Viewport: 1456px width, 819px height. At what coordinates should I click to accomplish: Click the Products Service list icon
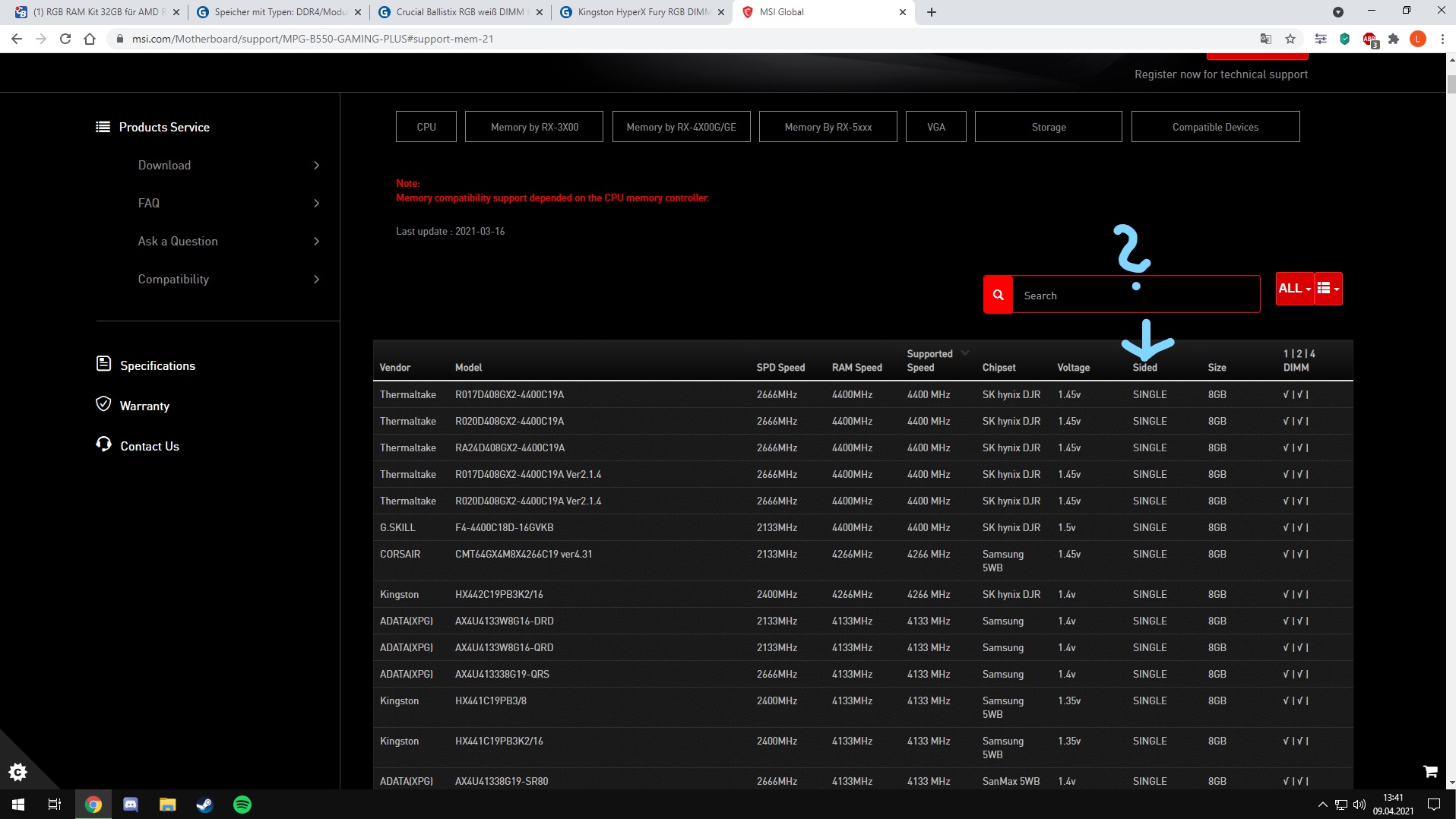point(103,126)
